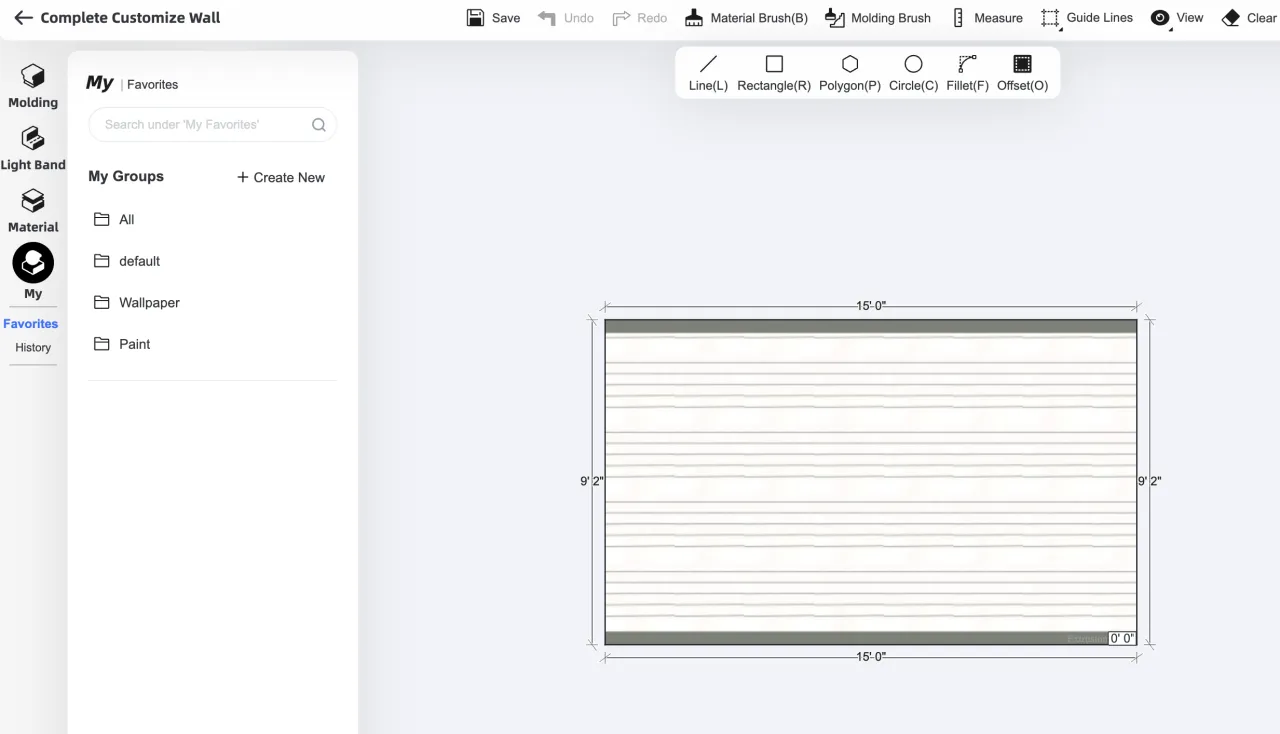1280x734 pixels.
Task: Click the Material Brush tool
Action: (x=746, y=18)
